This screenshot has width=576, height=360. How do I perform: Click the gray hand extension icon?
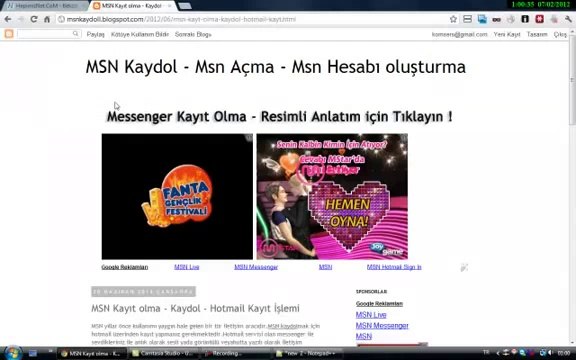point(511,19)
